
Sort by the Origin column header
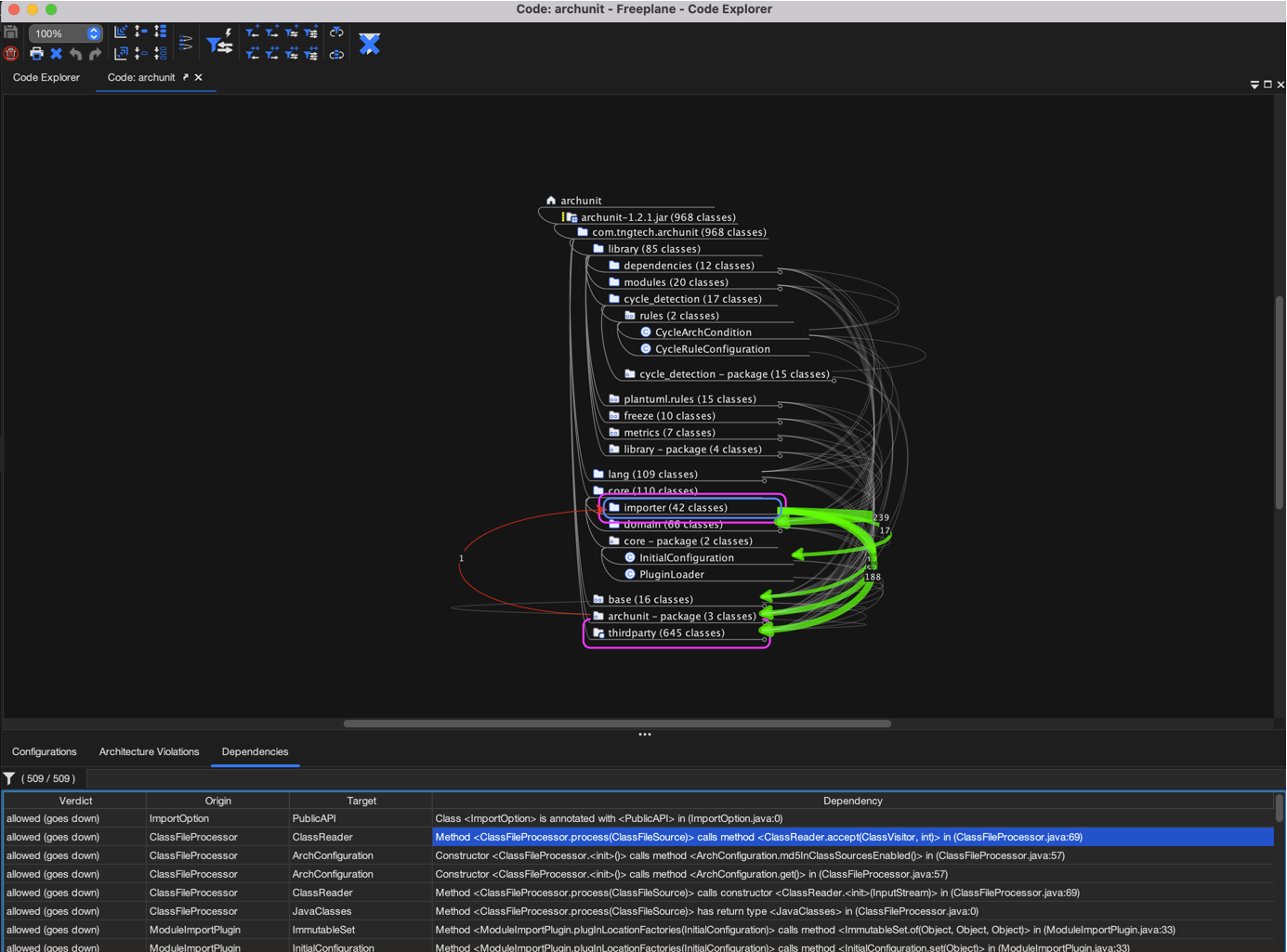pos(218,801)
